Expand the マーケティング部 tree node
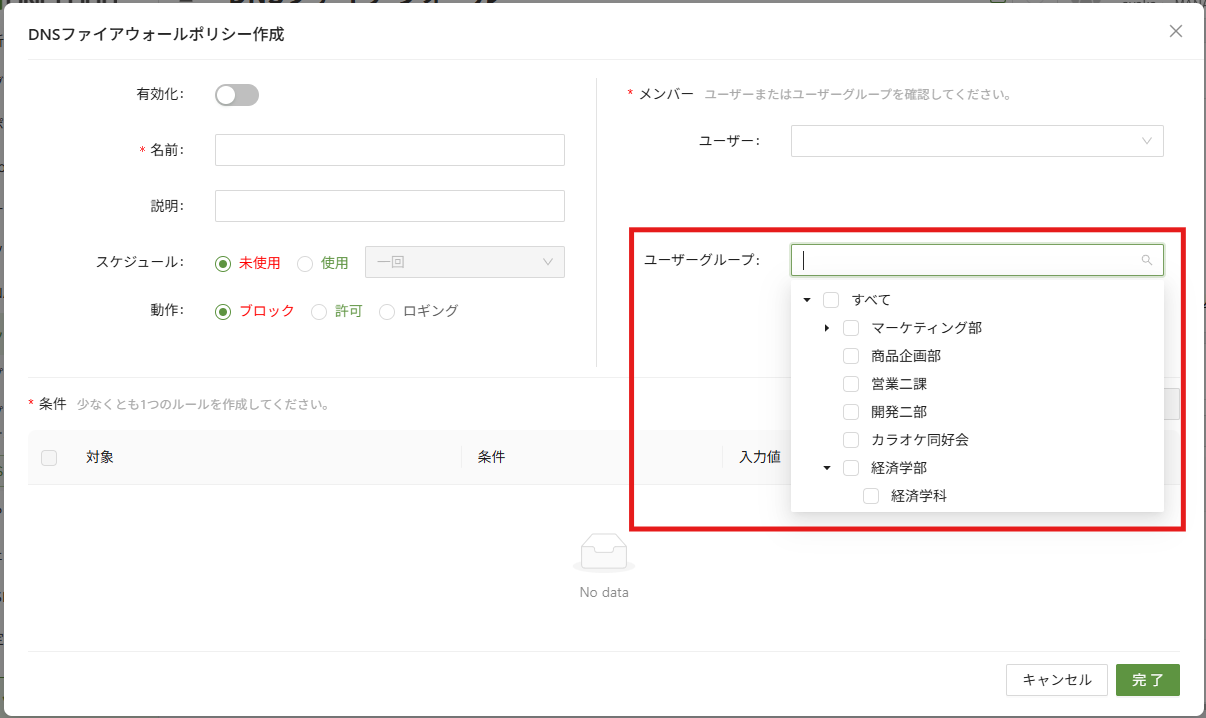The height and width of the screenshot is (718, 1206). [827, 328]
